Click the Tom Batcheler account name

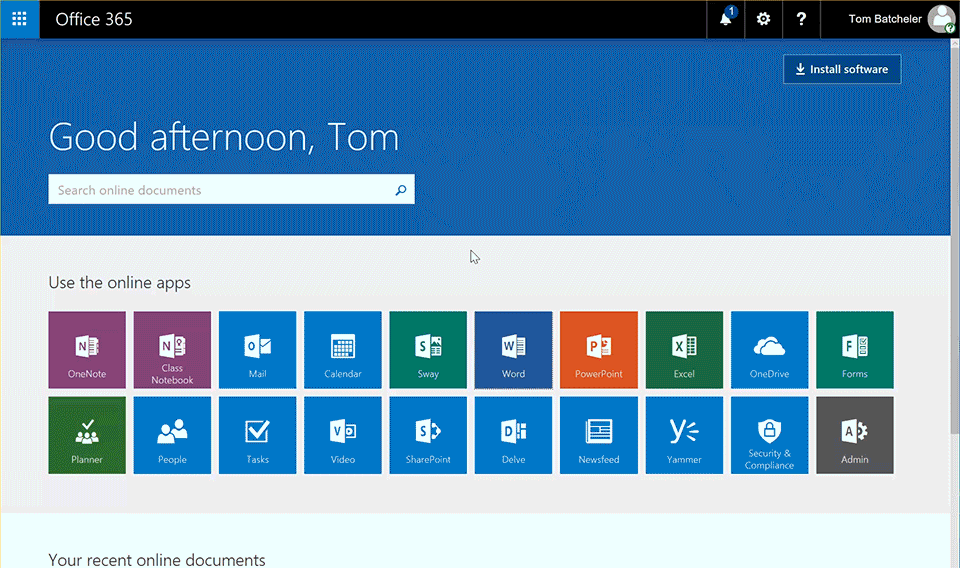885,19
